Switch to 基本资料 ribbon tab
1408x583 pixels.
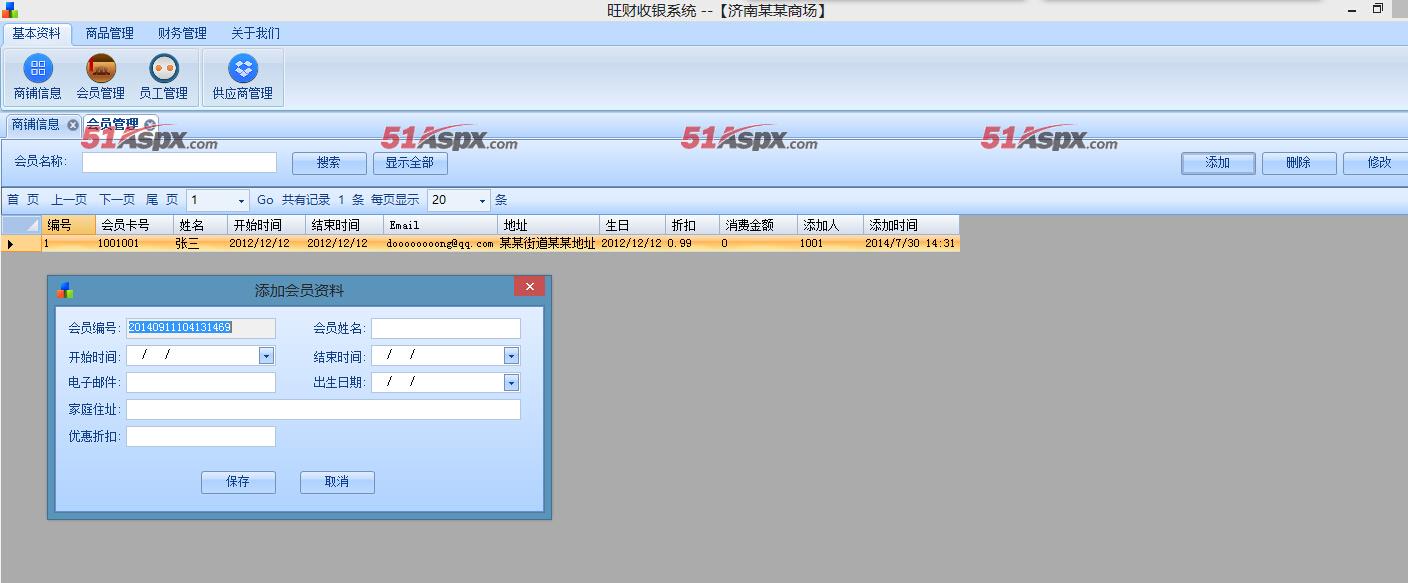(37, 33)
